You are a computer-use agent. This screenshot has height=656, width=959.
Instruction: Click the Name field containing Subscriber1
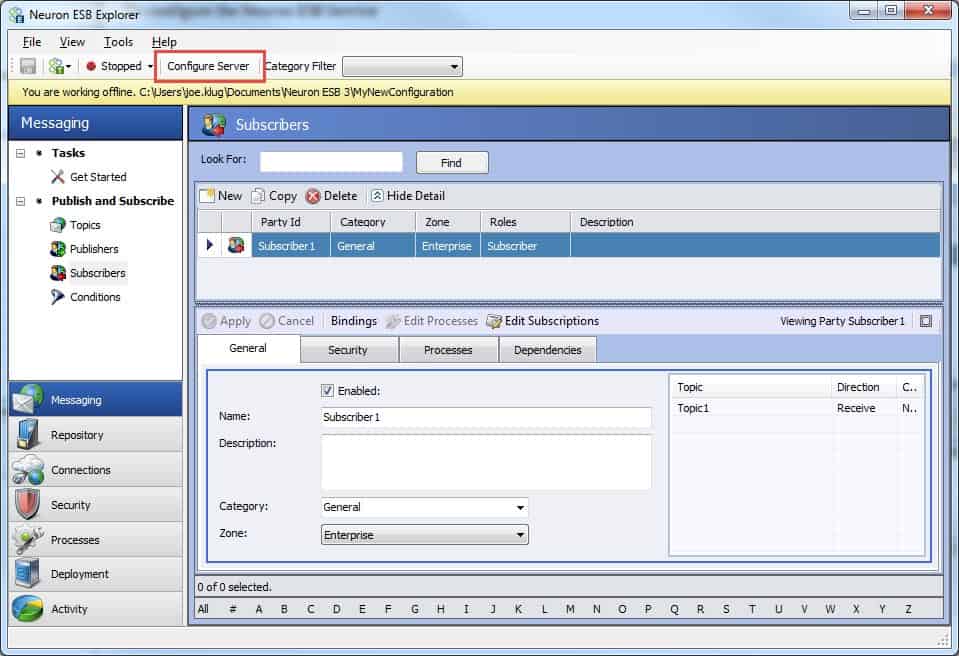click(486, 417)
